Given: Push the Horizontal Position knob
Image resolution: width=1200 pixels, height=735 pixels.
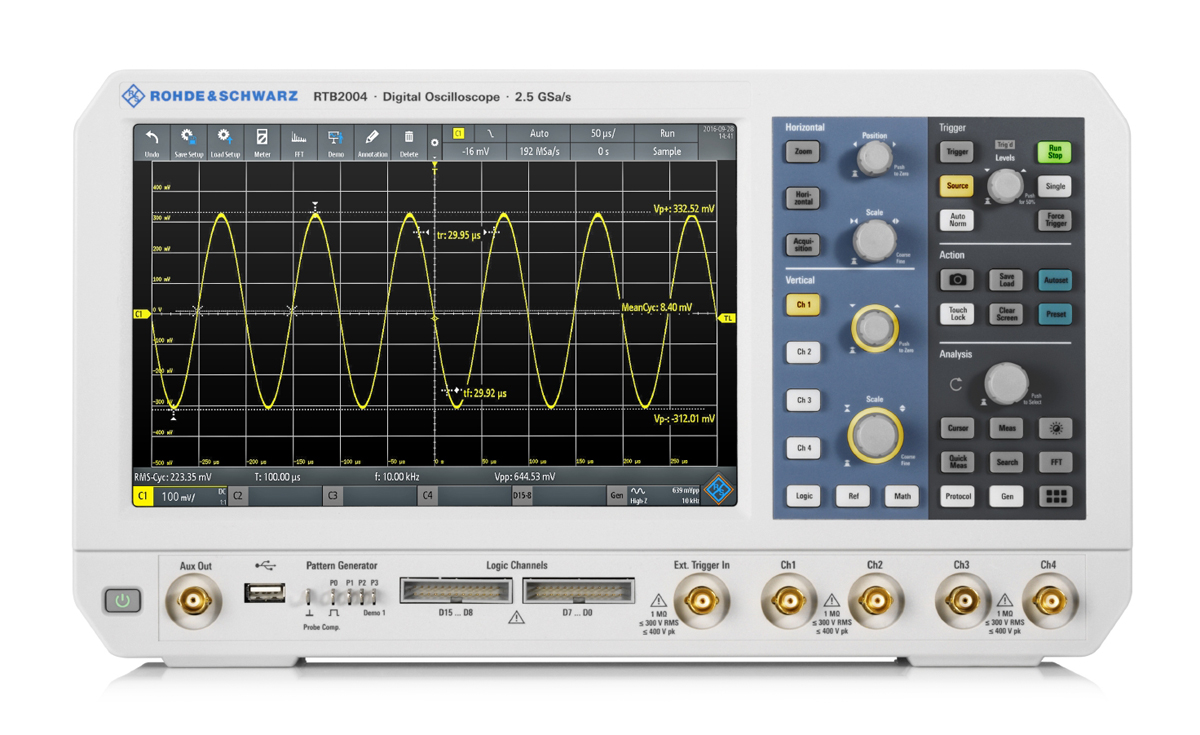Looking at the screenshot, I should 874,158.
